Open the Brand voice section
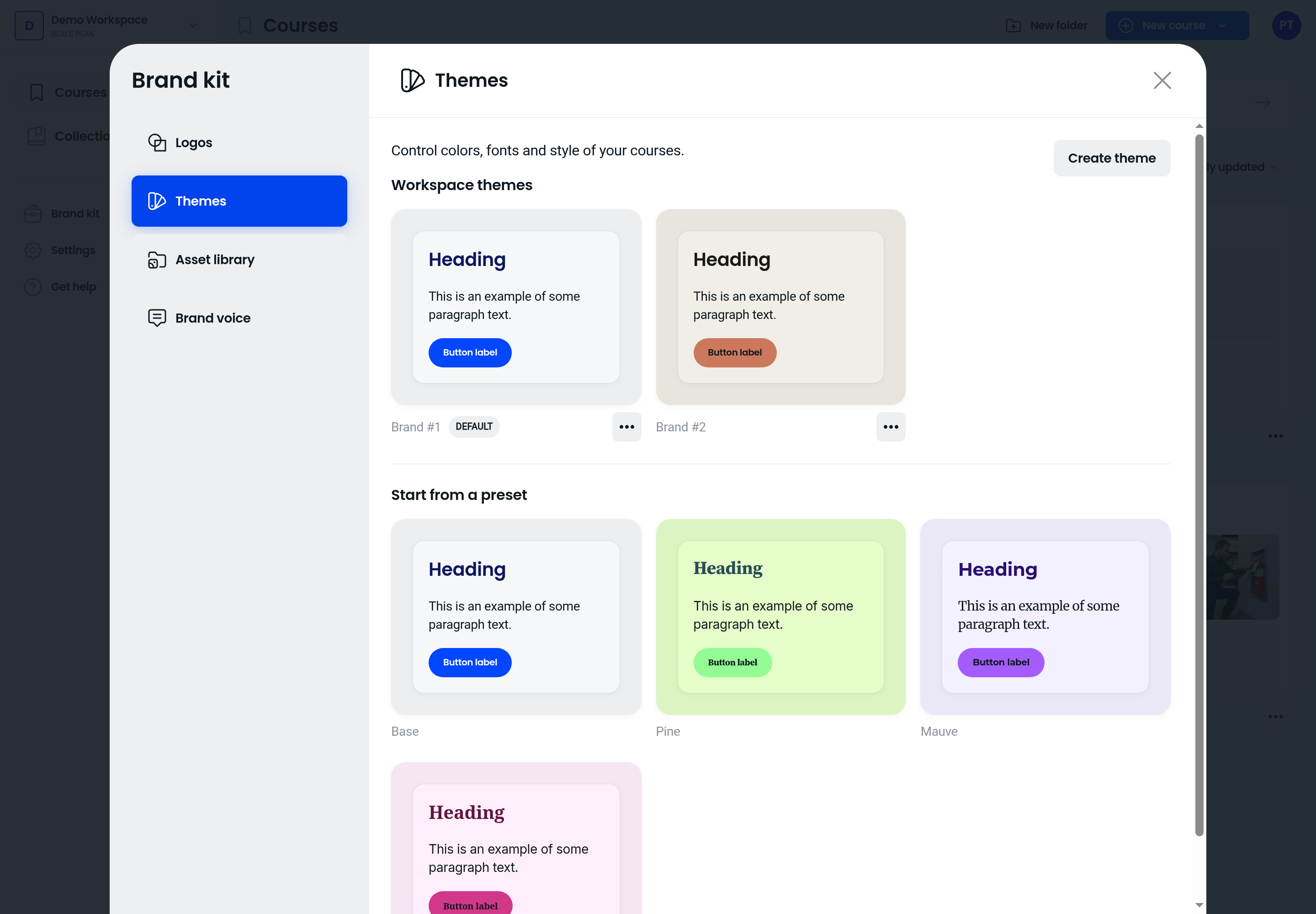 point(239,318)
